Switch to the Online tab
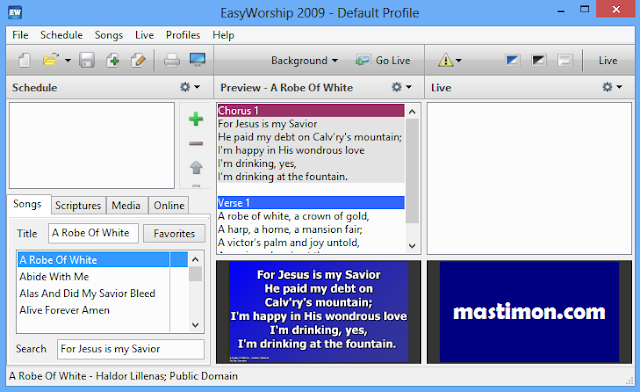Viewport: 640px width, 392px height. tap(169, 205)
